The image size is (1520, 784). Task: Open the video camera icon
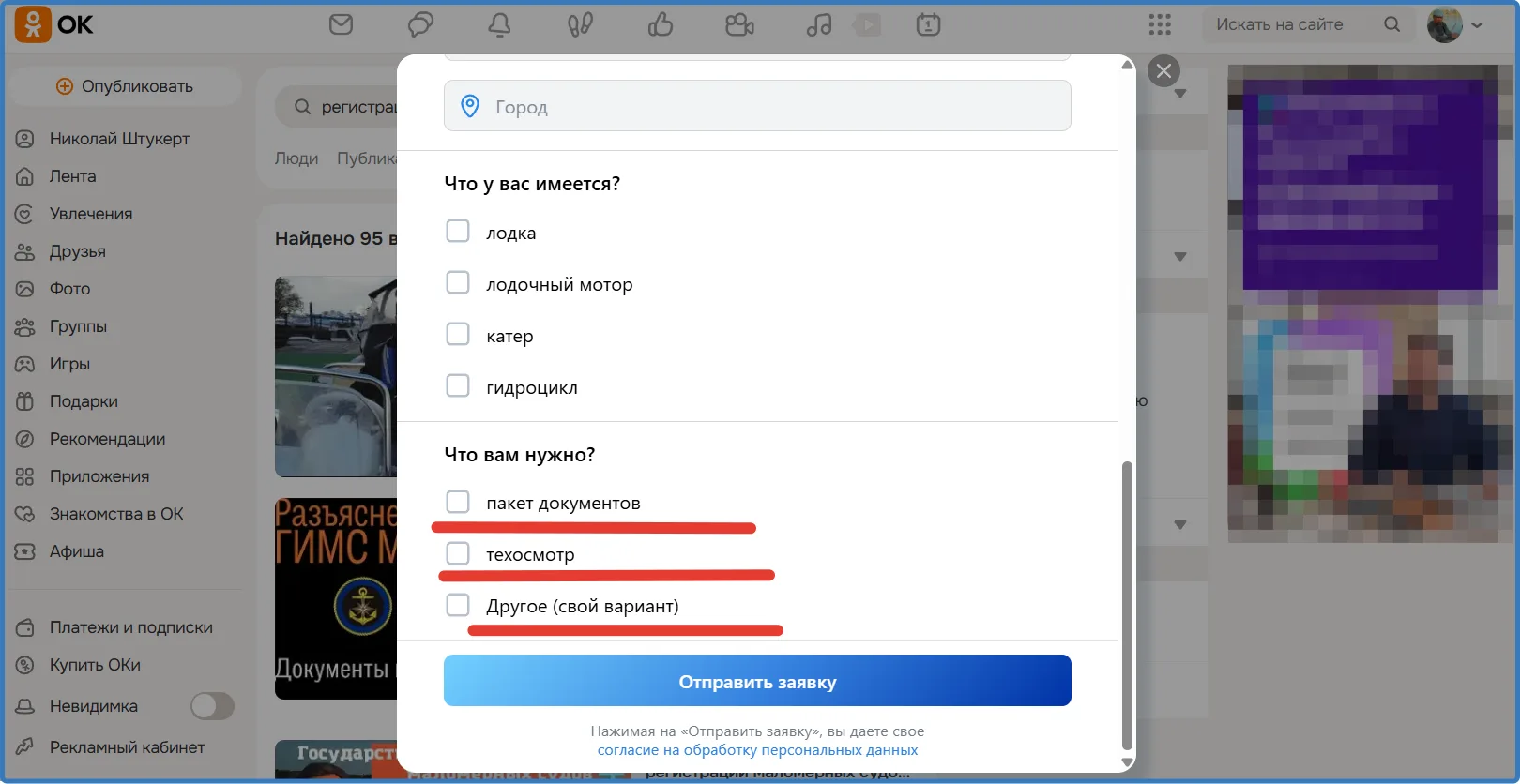[x=740, y=24]
